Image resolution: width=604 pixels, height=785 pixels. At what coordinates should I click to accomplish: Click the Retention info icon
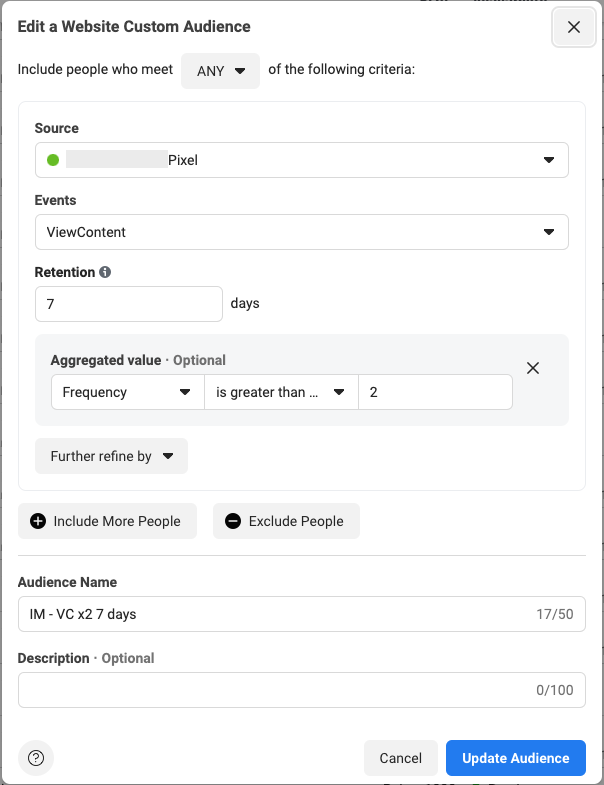105,272
